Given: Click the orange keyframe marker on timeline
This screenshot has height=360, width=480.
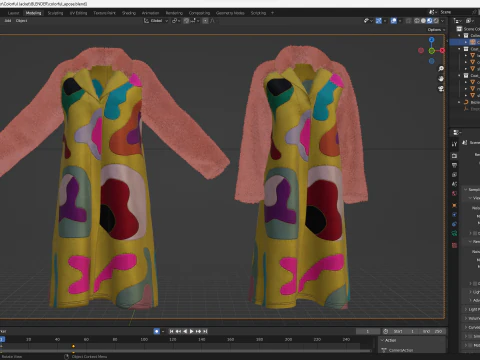Looking at the screenshot, I should pyautogui.click(x=73, y=346).
